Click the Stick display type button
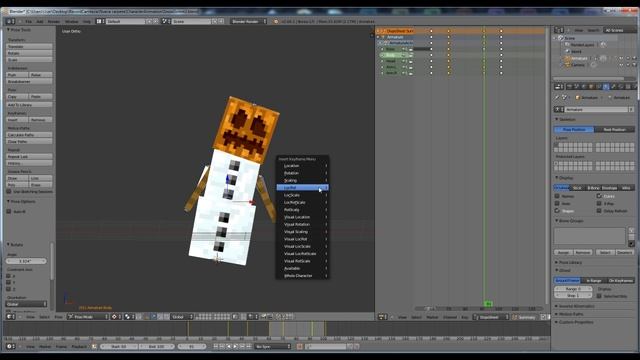 coord(577,188)
